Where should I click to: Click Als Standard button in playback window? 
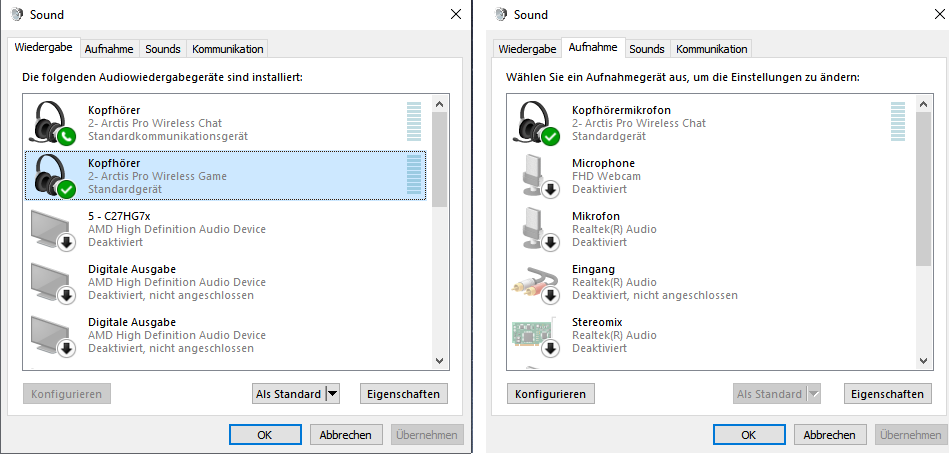click(x=289, y=394)
